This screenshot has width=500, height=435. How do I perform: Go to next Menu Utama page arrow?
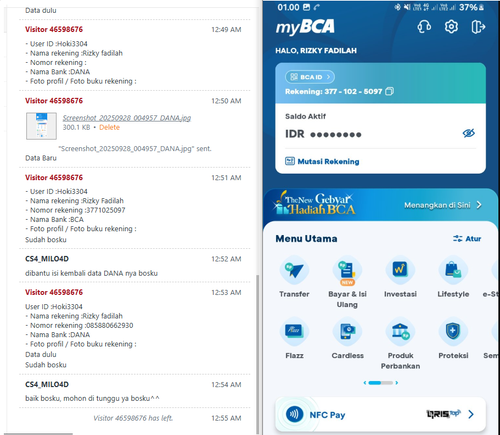[397, 383]
